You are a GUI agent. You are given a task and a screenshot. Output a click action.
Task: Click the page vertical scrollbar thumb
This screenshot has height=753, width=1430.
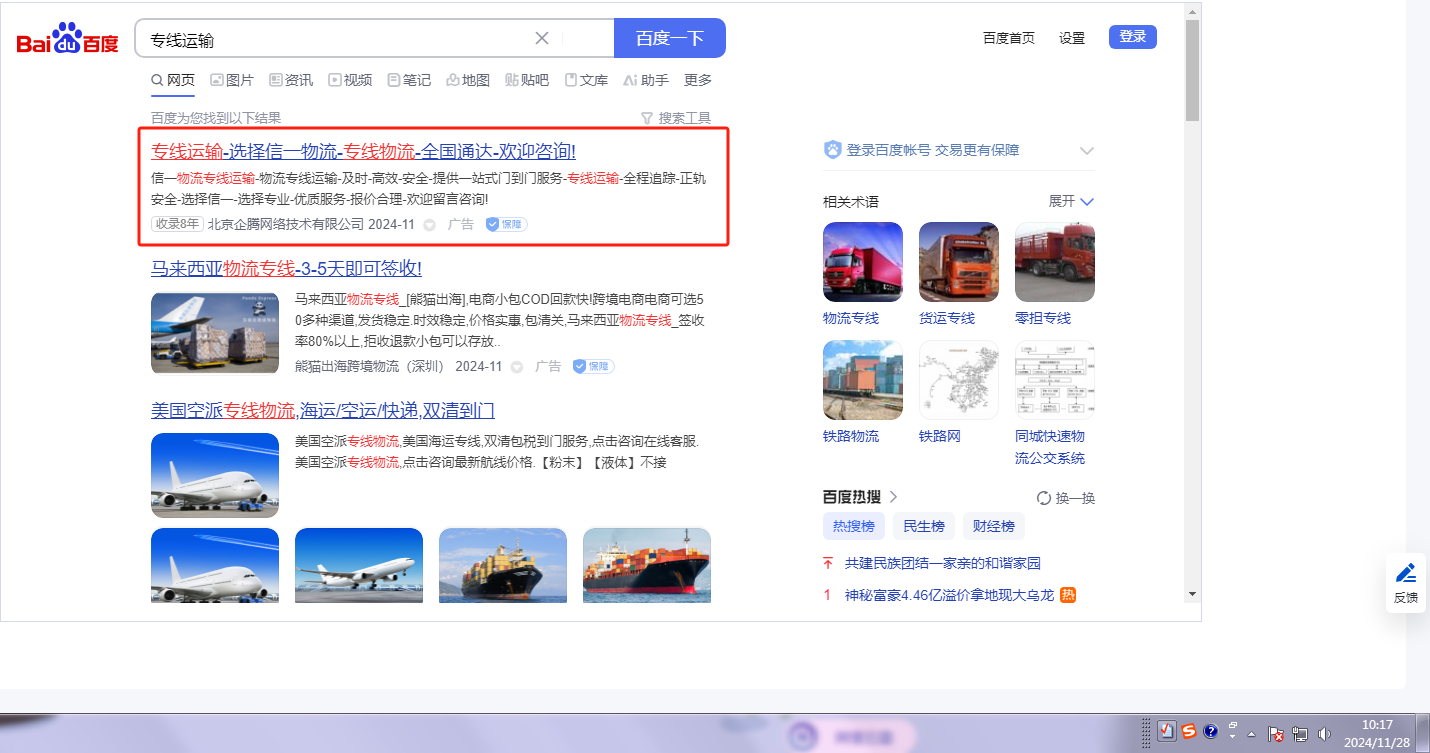click(1191, 70)
